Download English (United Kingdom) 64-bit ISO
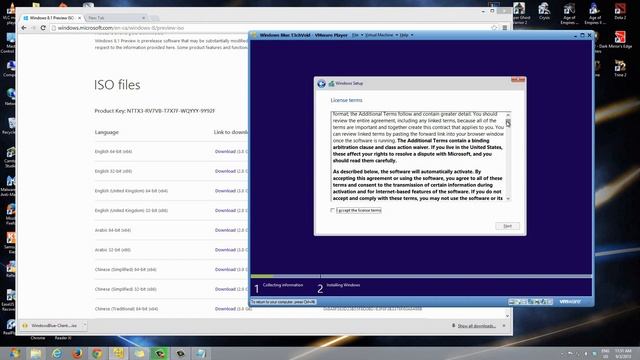This screenshot has width=640, height=360. pos(225,191)
